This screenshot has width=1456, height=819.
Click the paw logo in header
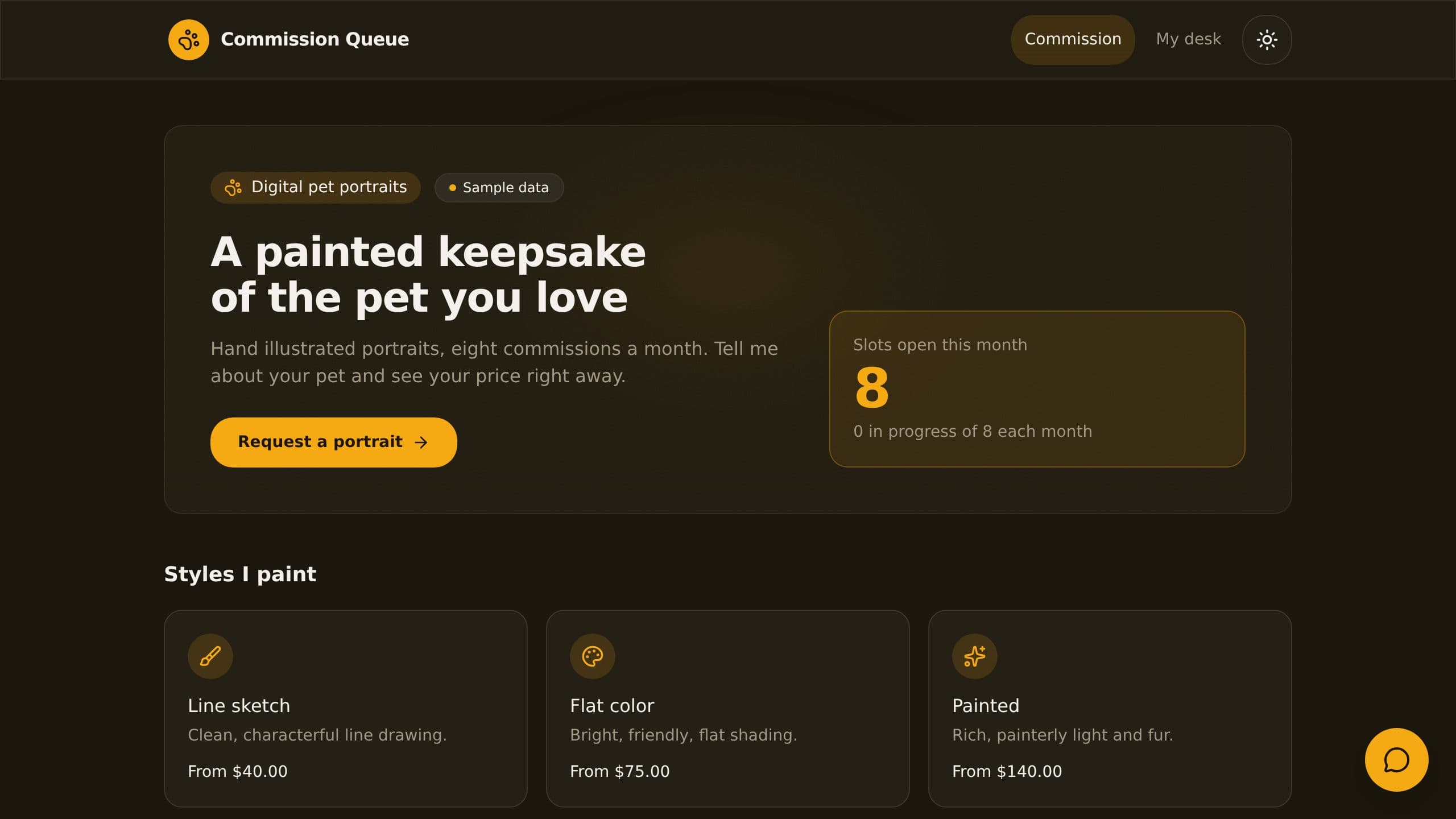[188, 39]
